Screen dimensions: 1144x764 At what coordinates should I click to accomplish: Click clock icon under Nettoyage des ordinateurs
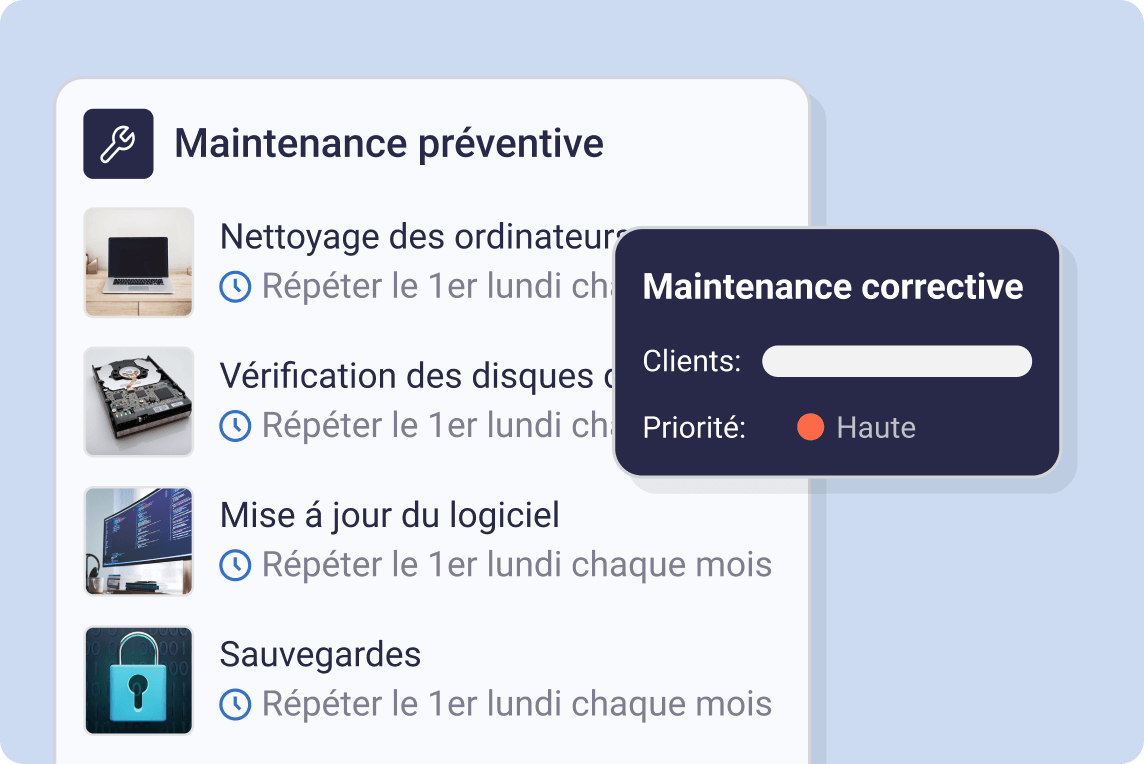pyautogui.click(x=235, y=287)
